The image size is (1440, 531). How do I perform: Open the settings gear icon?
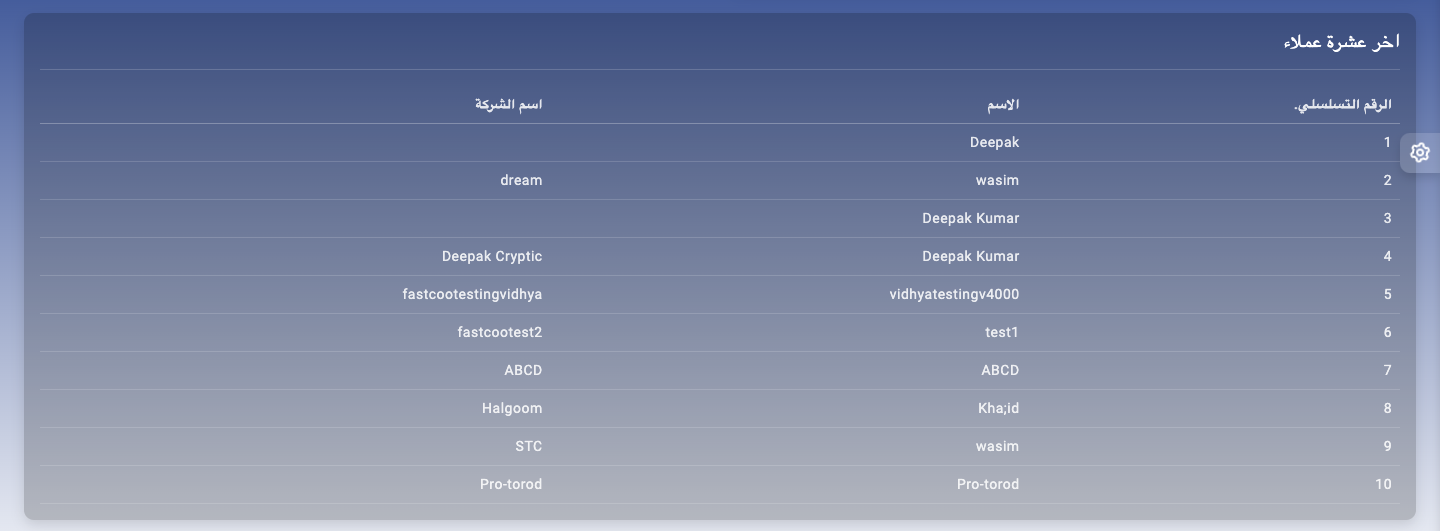(1420, 153)
